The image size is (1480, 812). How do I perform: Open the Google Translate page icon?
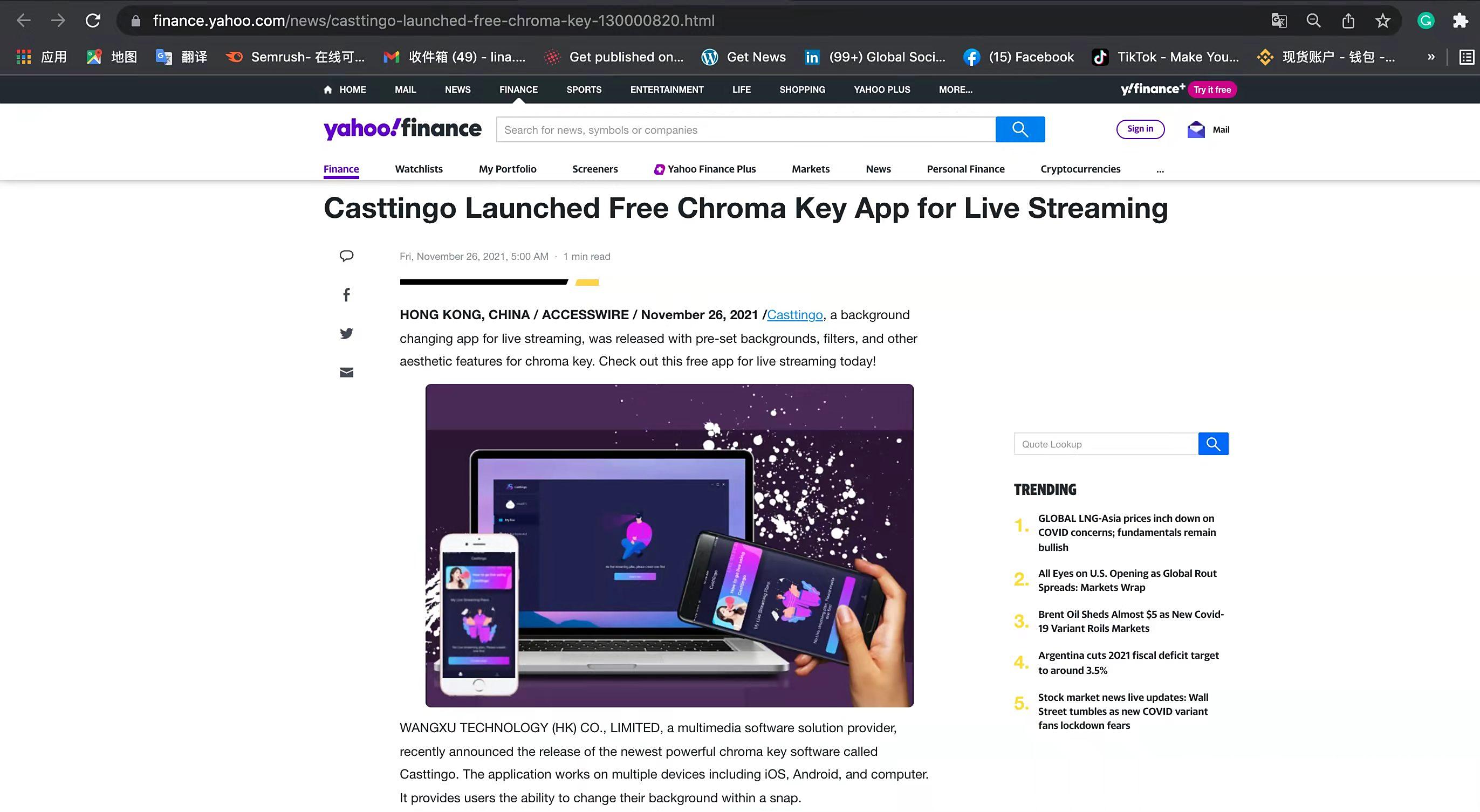(1279, 21)
